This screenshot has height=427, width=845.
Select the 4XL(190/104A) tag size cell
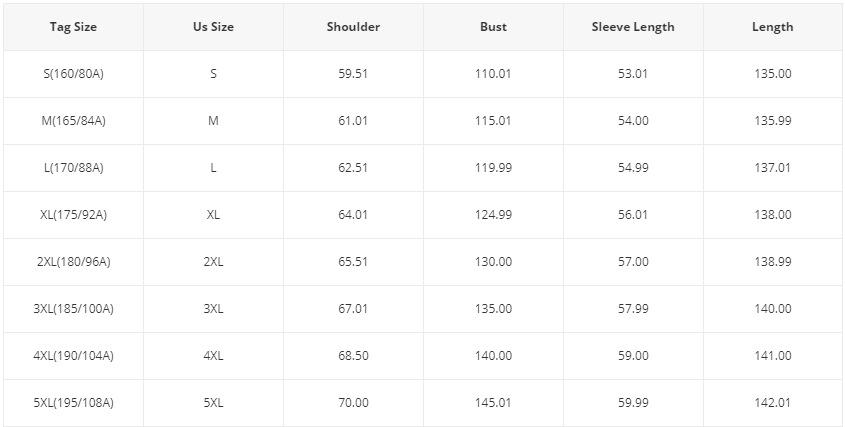(x=73, y=356)
